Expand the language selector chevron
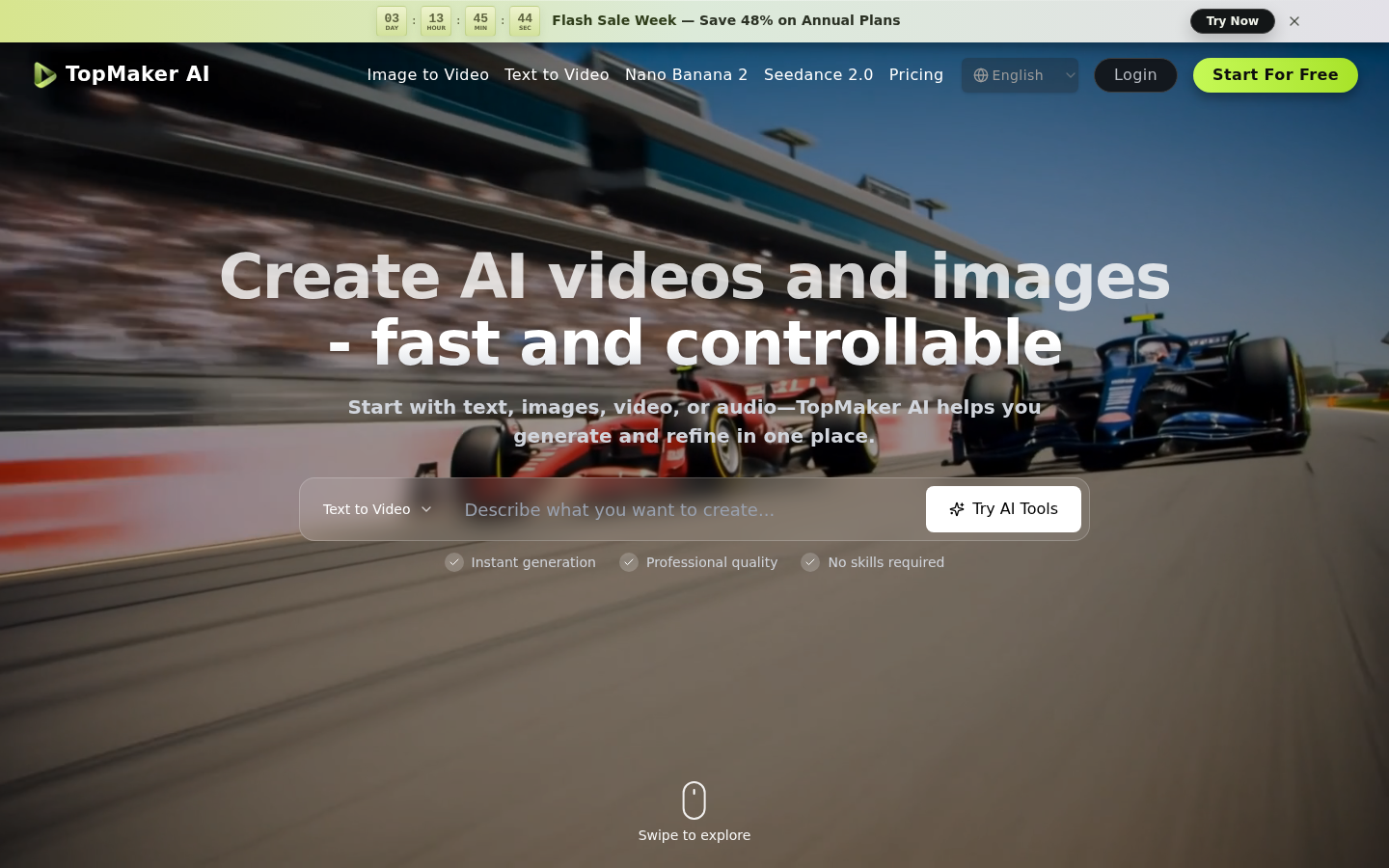This screenshot has height=868, width=1389. 1070,75
